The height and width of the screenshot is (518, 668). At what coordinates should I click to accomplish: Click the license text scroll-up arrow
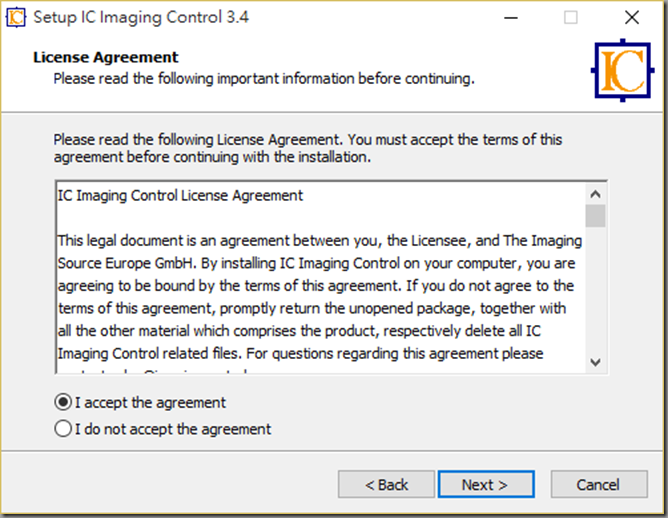[595, 195]
